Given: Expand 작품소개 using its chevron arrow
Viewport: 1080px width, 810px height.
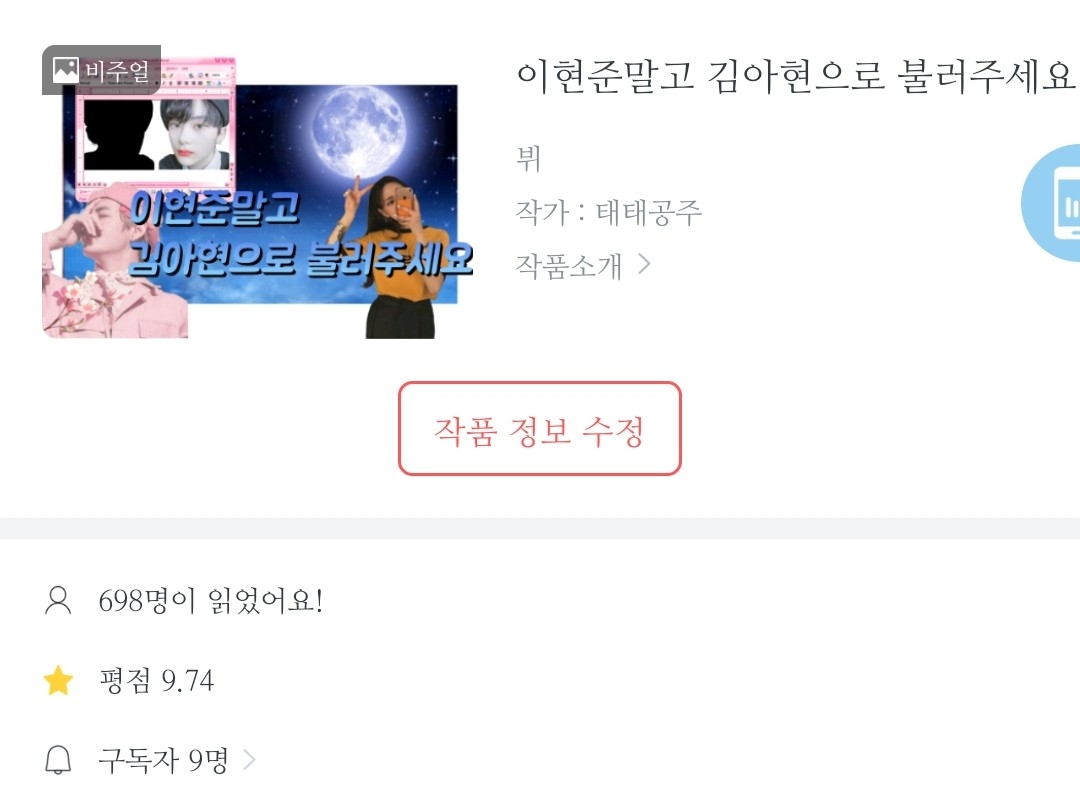Looking at the screenshot, I should click(644, 264).
